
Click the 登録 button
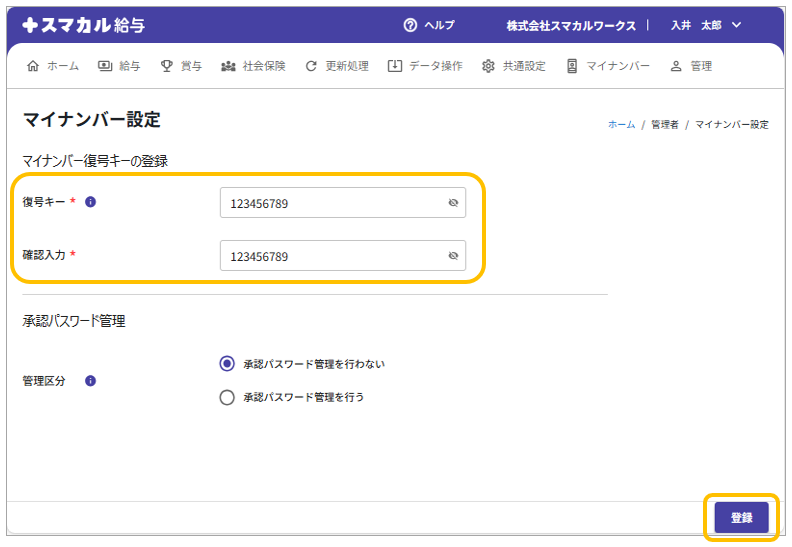741,518
